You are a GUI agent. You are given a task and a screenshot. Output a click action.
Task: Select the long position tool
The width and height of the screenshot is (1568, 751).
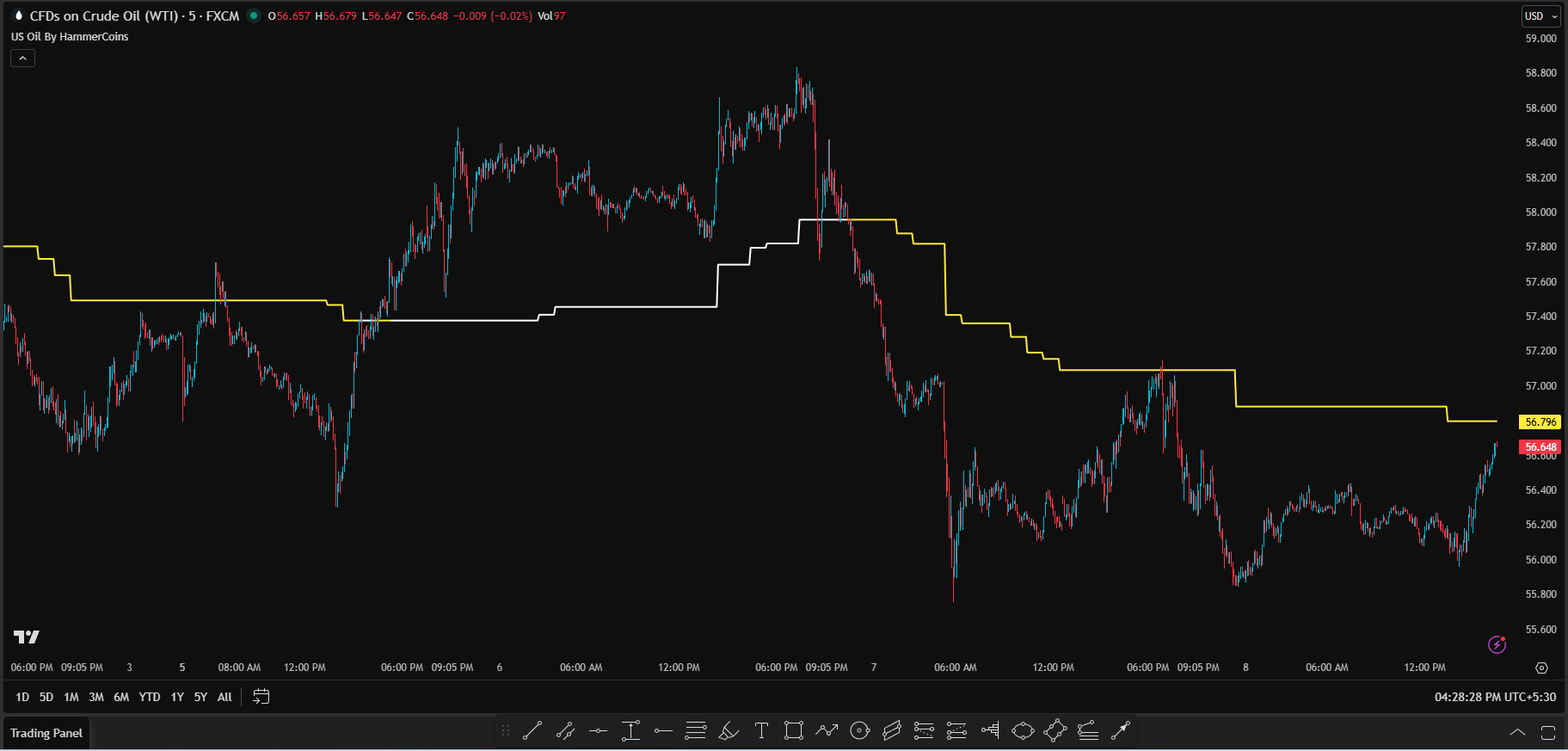tap(924, 731)
